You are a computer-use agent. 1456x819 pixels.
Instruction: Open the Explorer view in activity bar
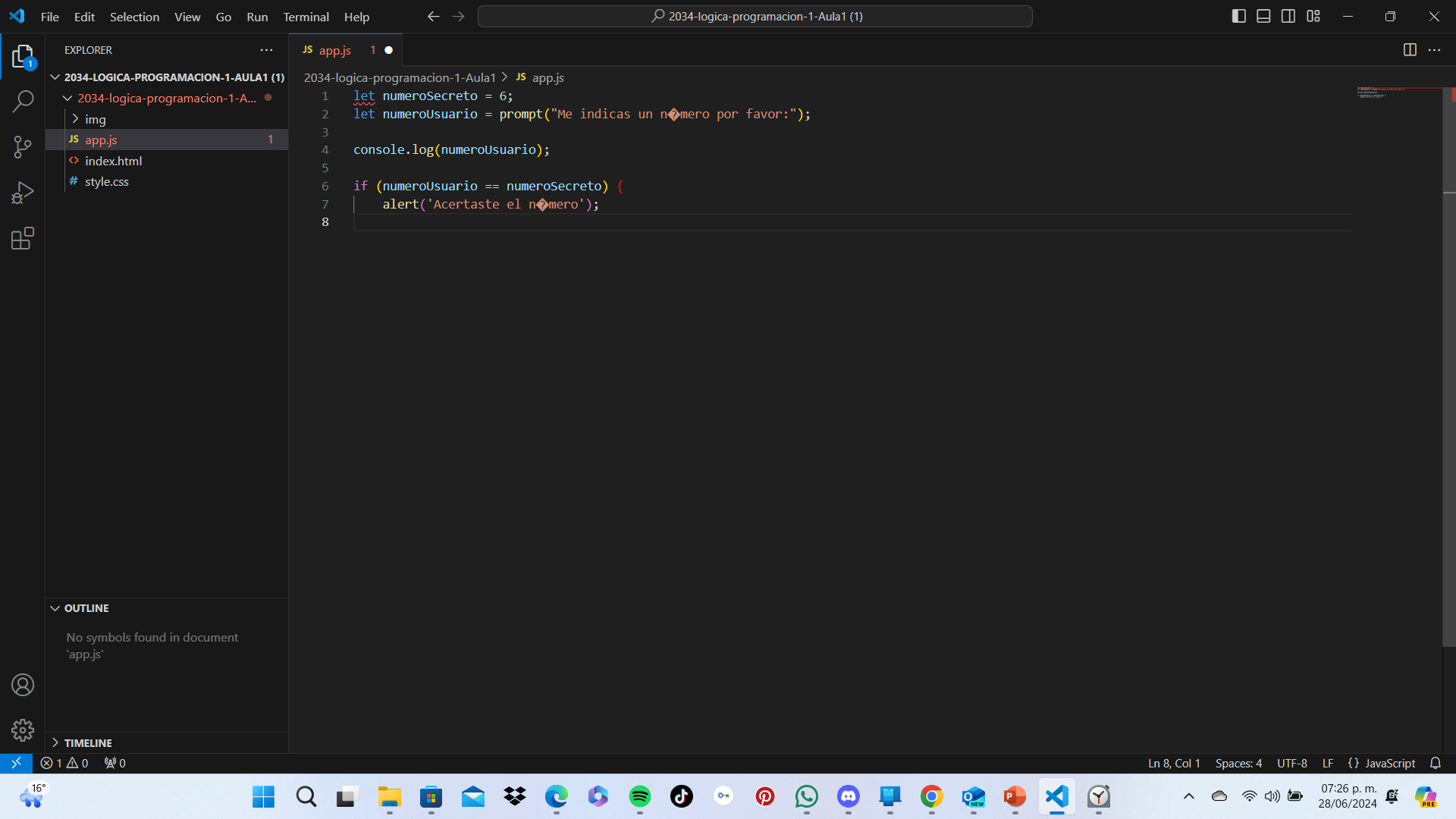click(23, 56)
